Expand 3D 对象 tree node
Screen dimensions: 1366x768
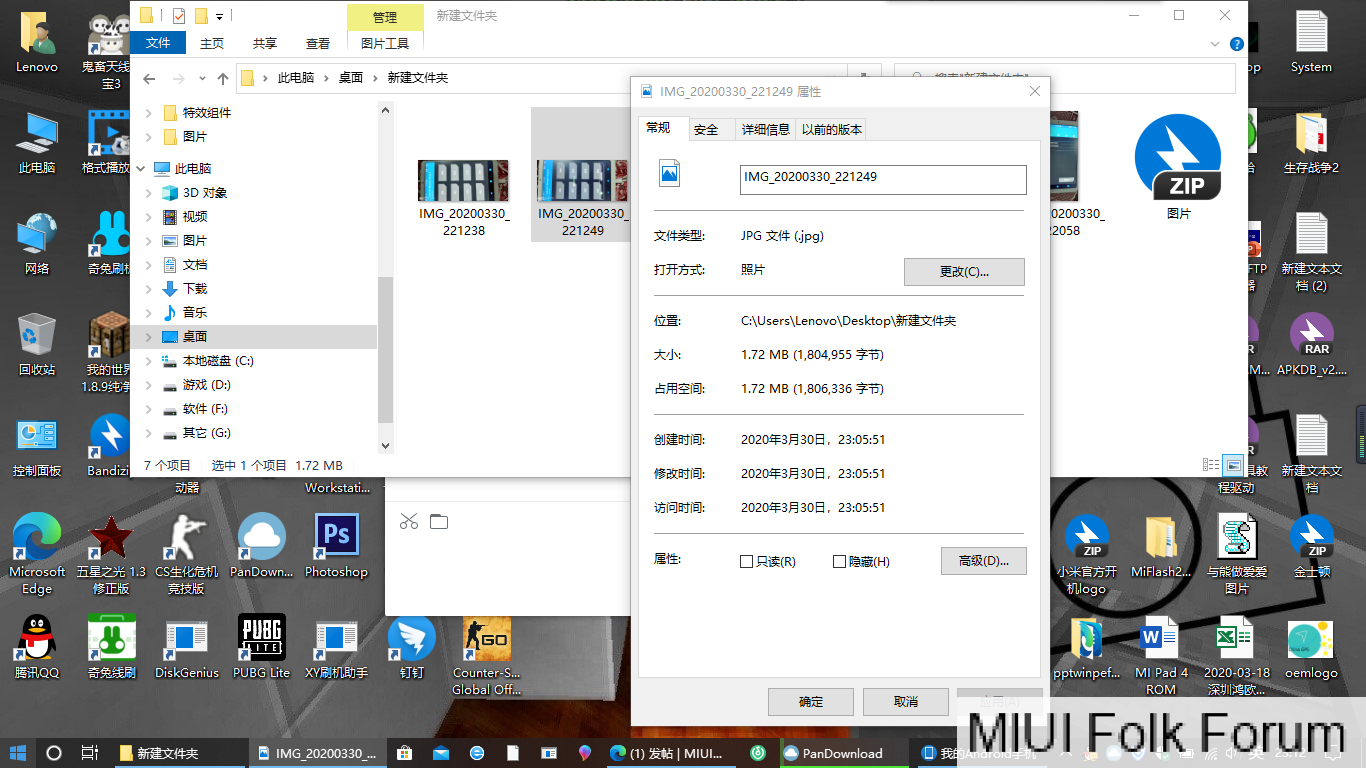[x=149, y=192]
